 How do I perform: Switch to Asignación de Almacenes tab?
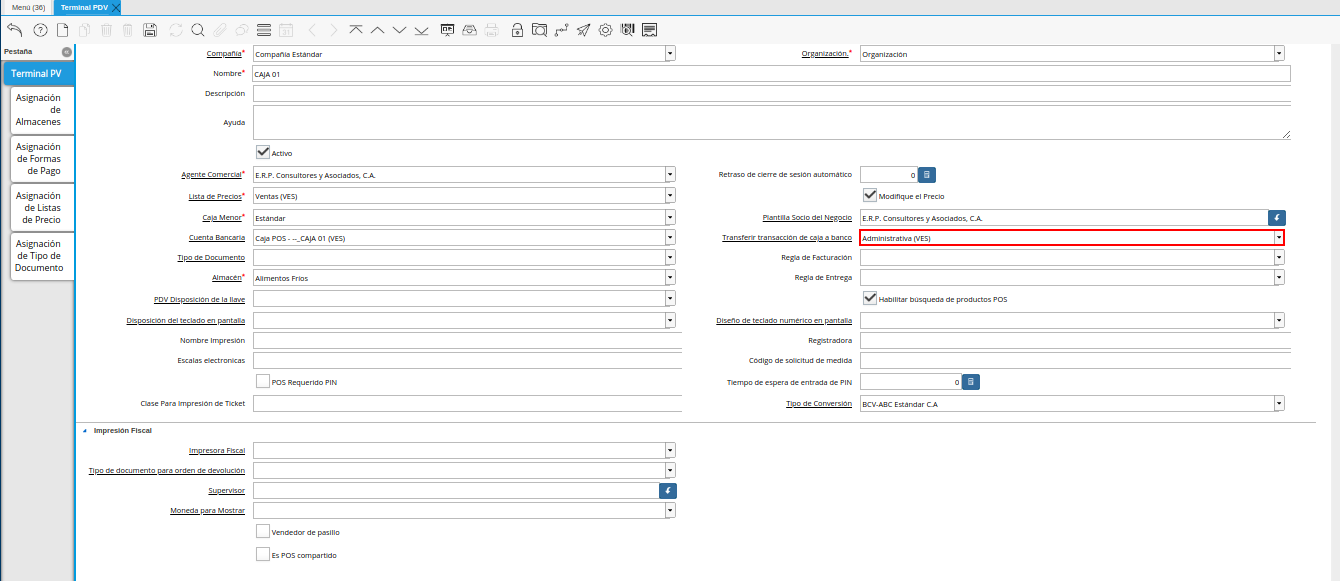point(39,110)
